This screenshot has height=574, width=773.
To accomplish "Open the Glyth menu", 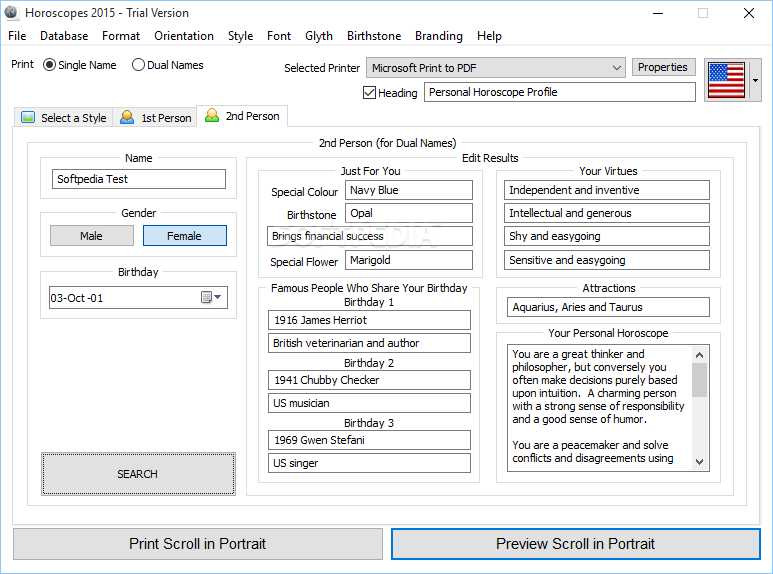I will [319, 36].
